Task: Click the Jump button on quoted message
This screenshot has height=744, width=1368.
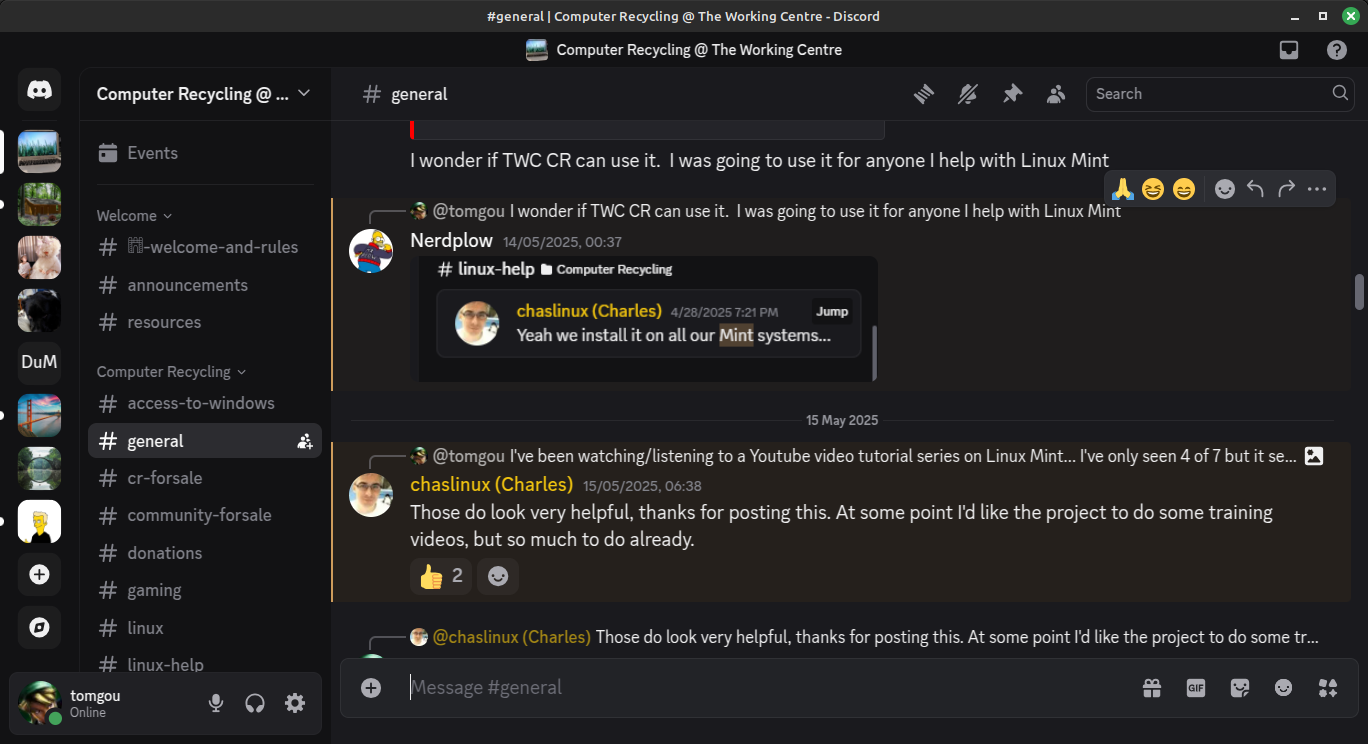Action: (832, 311)
